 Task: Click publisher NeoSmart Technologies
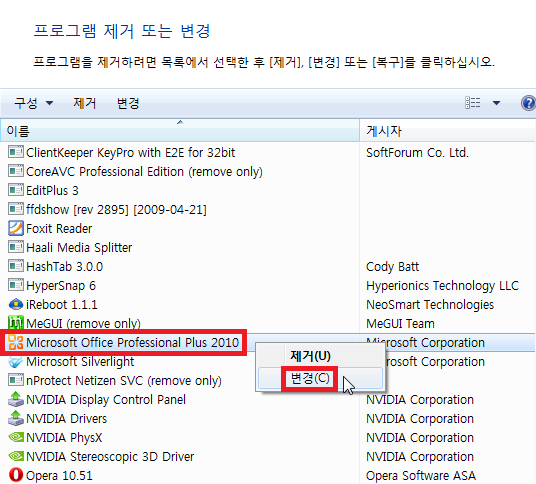(x=430, y=304)
